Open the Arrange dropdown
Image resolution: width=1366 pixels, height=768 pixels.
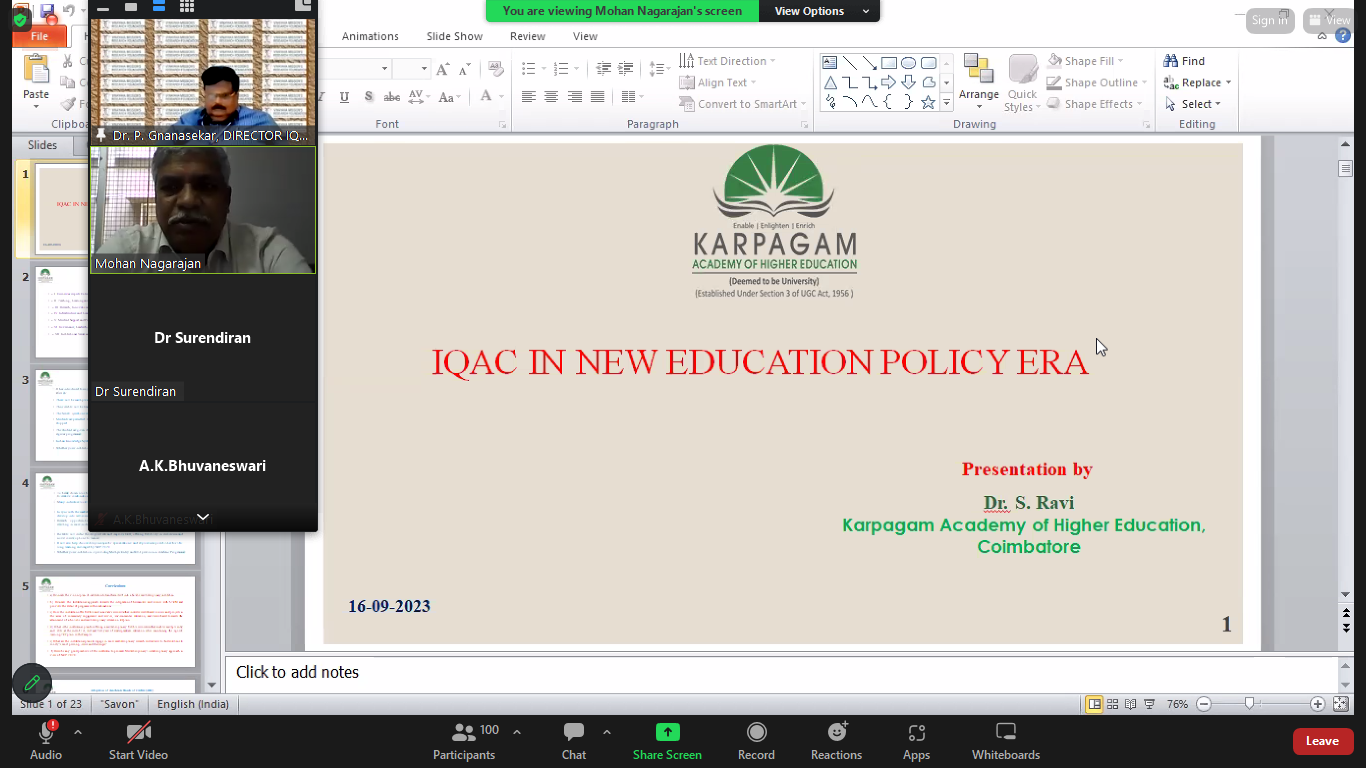[x=979, y=79]
